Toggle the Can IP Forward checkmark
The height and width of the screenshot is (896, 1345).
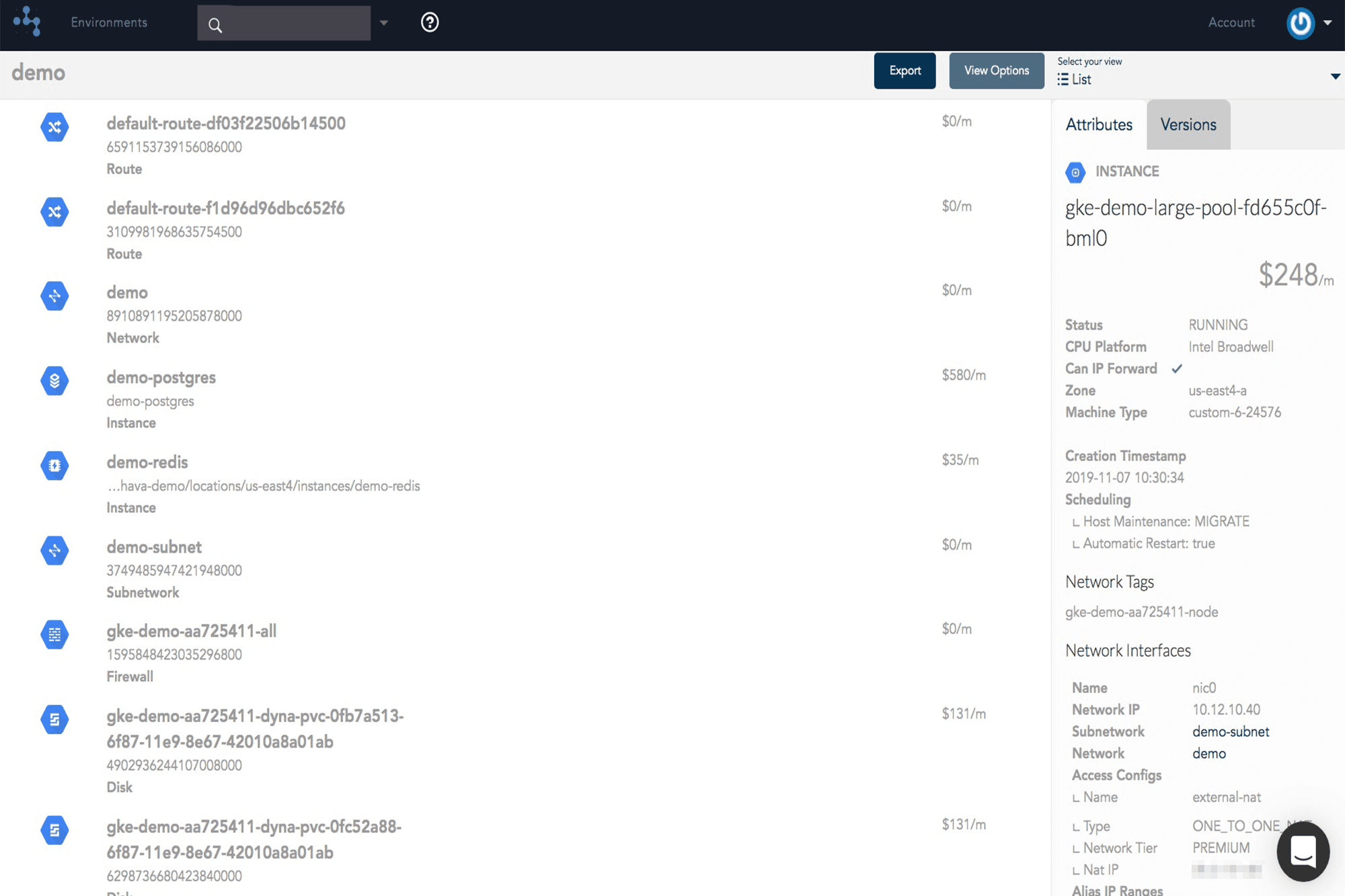tap(1177, 368)
